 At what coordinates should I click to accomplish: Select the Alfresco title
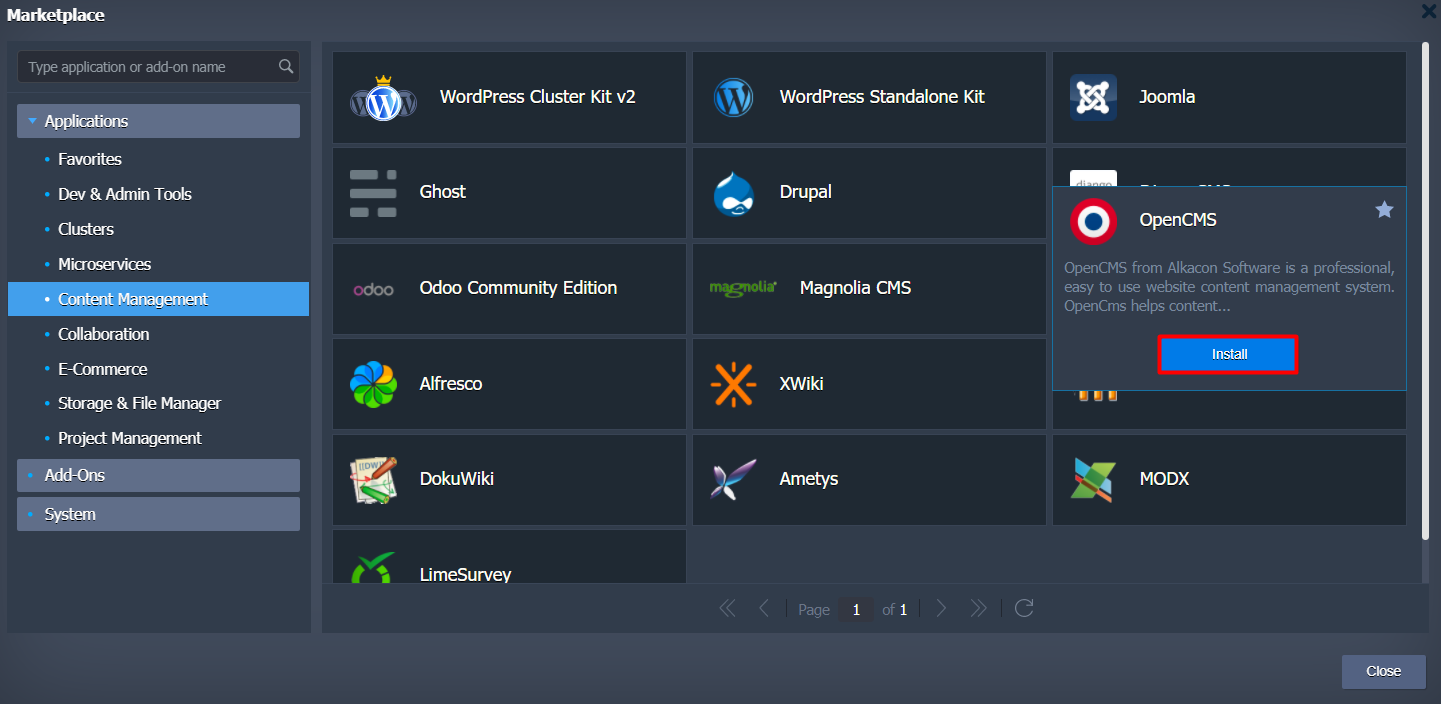pos(451,384)
